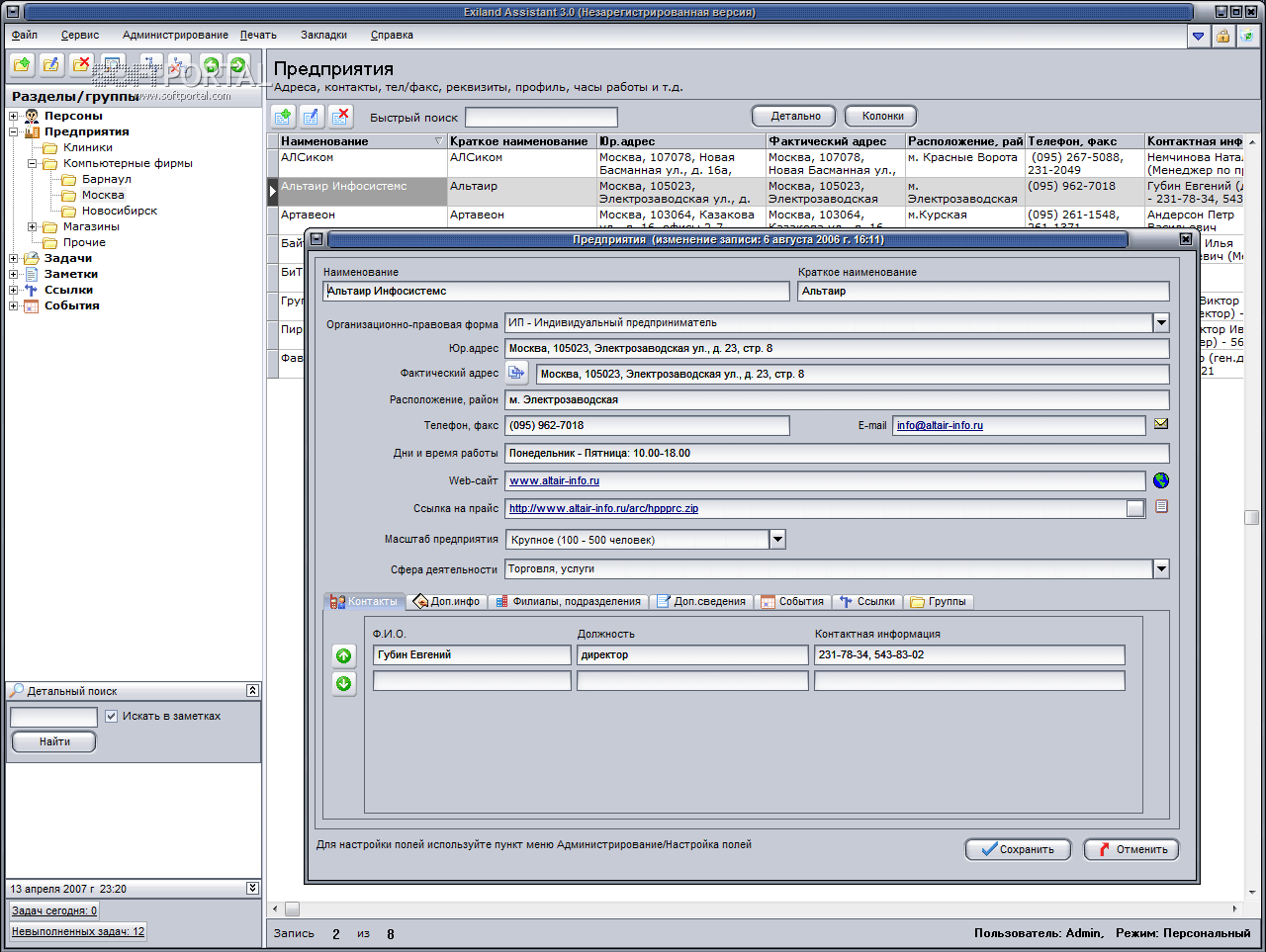The height and width of the screenshot is (952, 1266).
Task: Expand Задачи tree node
Action: tap(14, 258)
